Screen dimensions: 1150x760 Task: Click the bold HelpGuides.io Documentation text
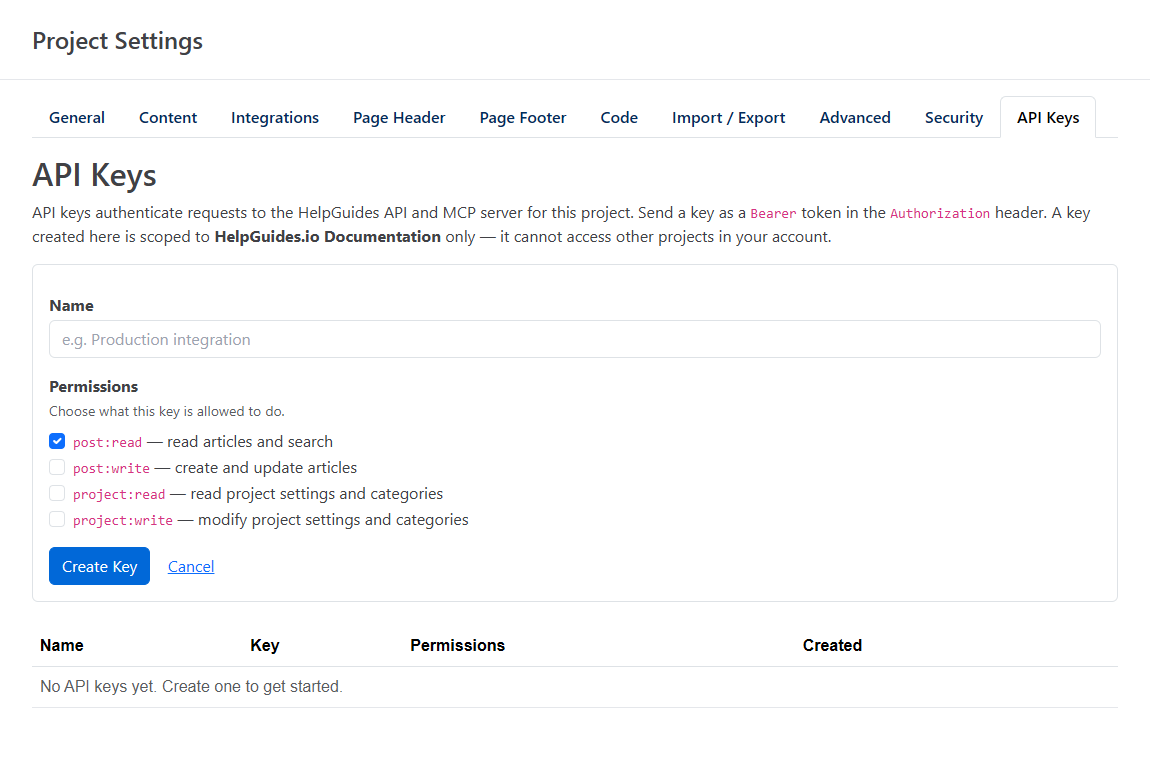point(328,237)
